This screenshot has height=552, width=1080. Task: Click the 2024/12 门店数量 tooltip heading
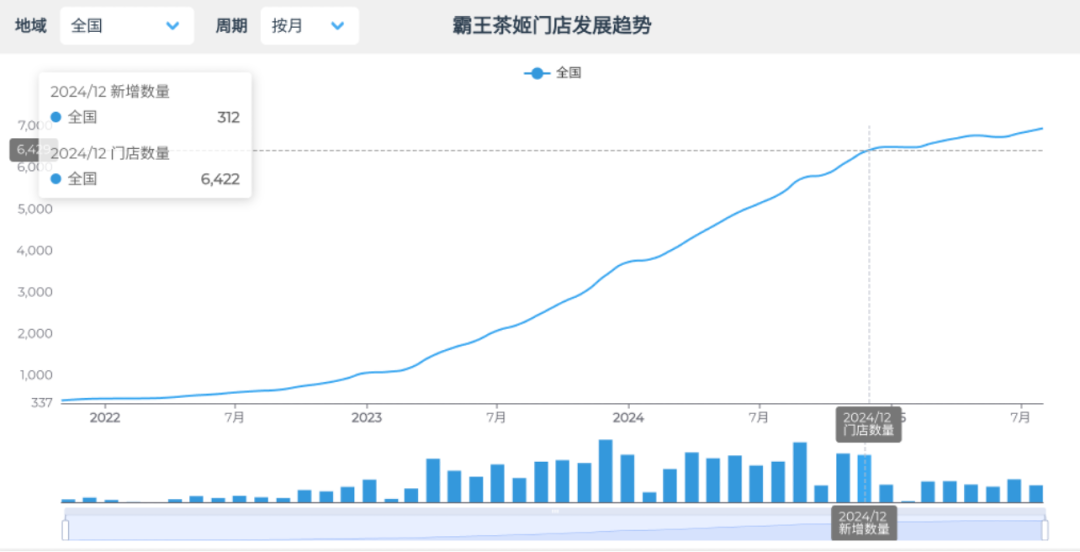tap(110, 153)
